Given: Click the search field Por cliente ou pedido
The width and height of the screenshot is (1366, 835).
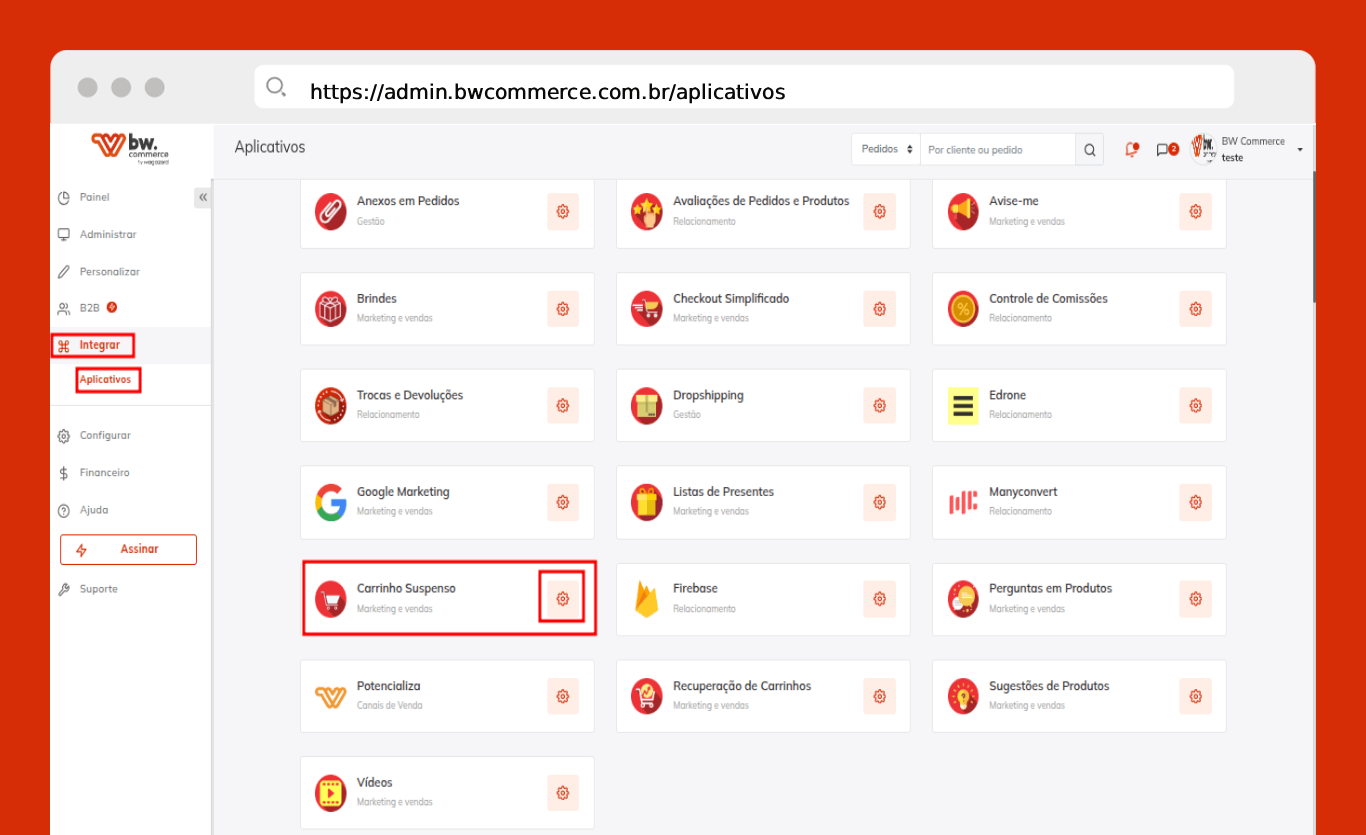Looking at the screenshot, I should pyautogui.click(x=998, y=150).
